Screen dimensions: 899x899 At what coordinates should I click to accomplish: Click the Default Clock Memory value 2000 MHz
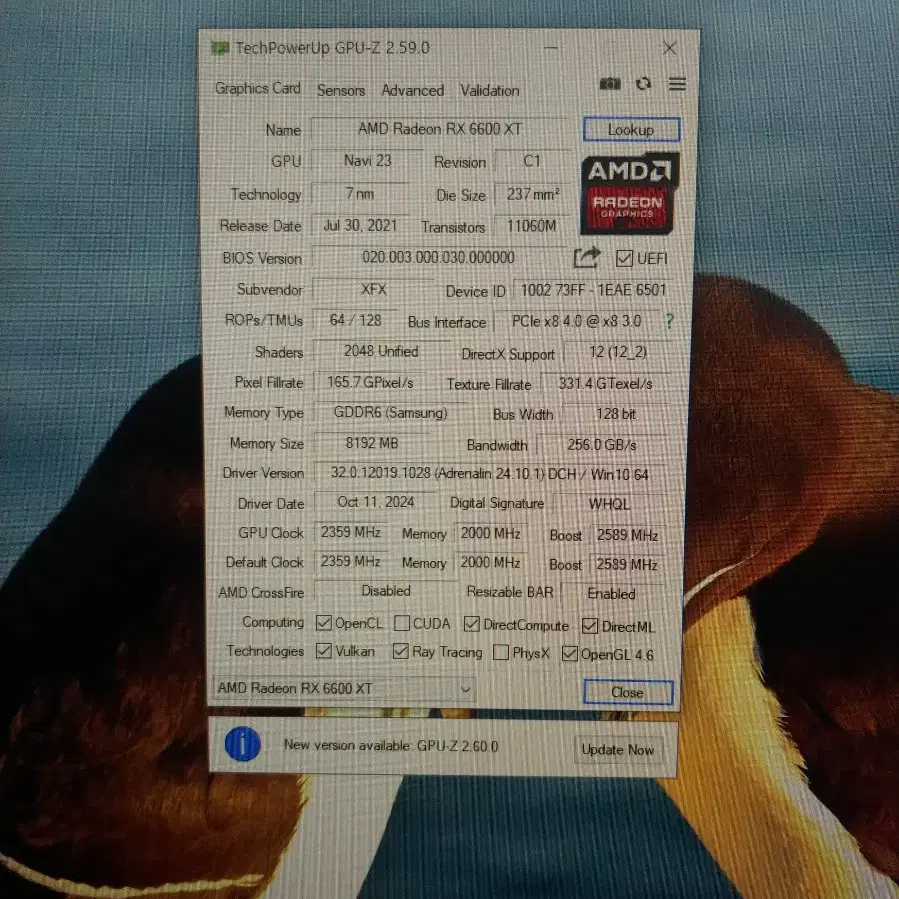click(x=490, y=562)
